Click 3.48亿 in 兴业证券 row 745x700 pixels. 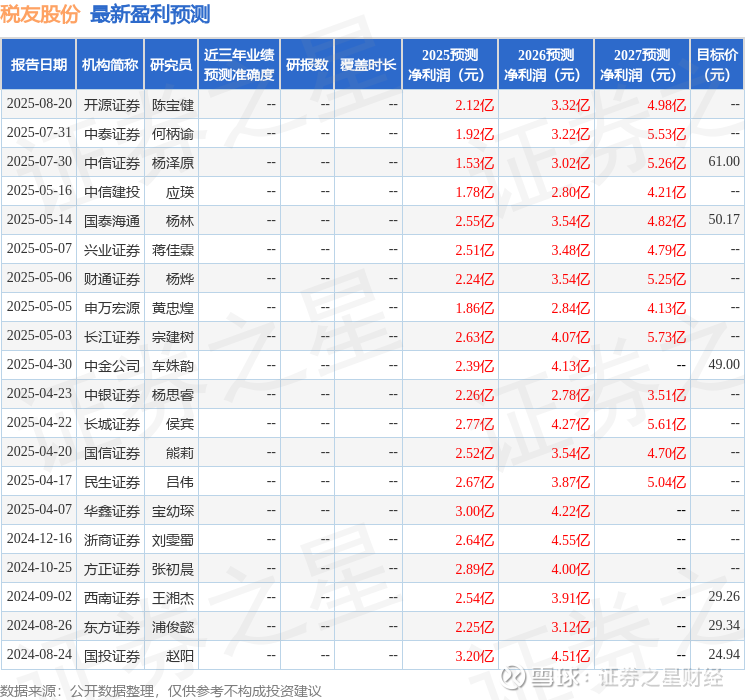point(571,250)
